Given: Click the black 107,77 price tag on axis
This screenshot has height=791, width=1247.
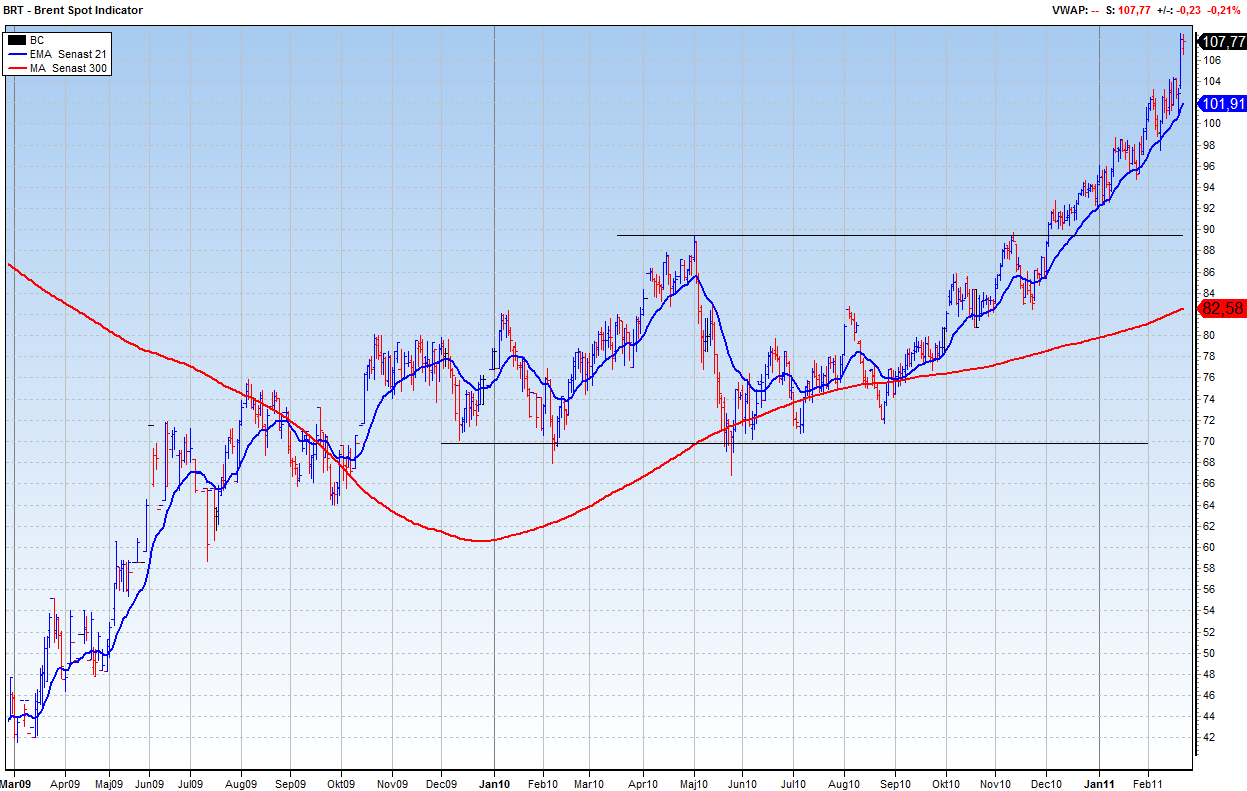Looking at the screenshot, I should (x=1222, y=42).
